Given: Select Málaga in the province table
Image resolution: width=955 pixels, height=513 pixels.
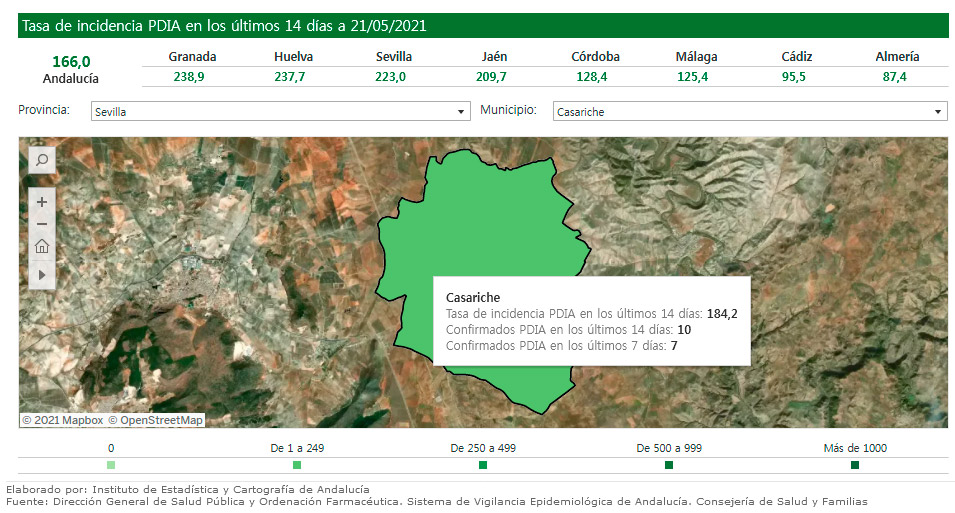Looking at the screenshot, I should pyautogui.click(x=696, y=57).
